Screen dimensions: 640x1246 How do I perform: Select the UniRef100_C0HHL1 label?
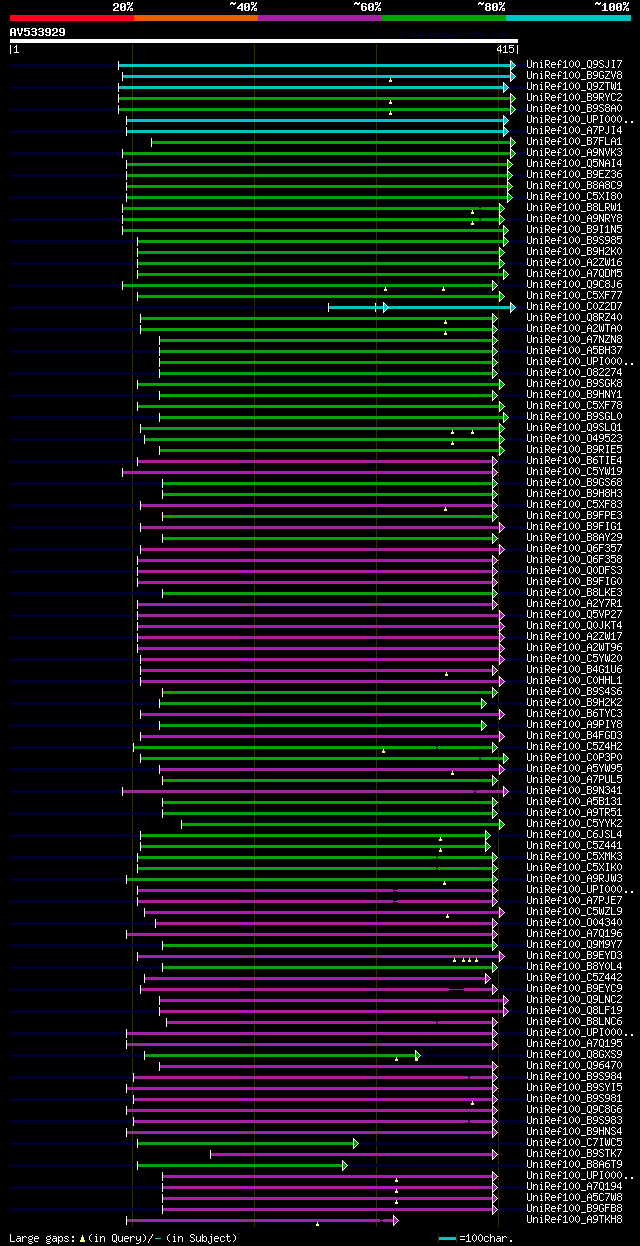(x=574, y=680)
